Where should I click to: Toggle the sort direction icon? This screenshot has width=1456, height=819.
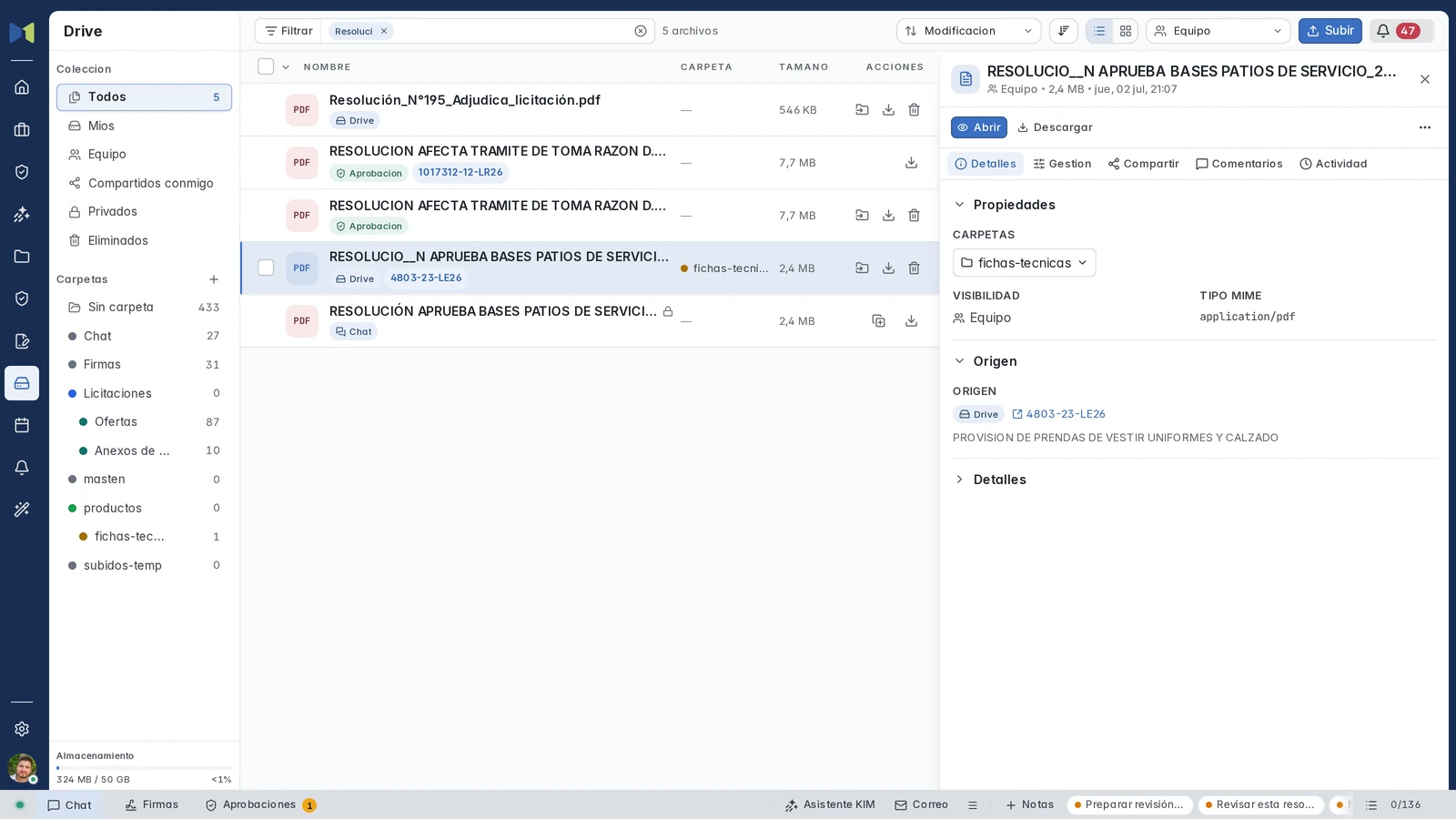click(1063, 31)
